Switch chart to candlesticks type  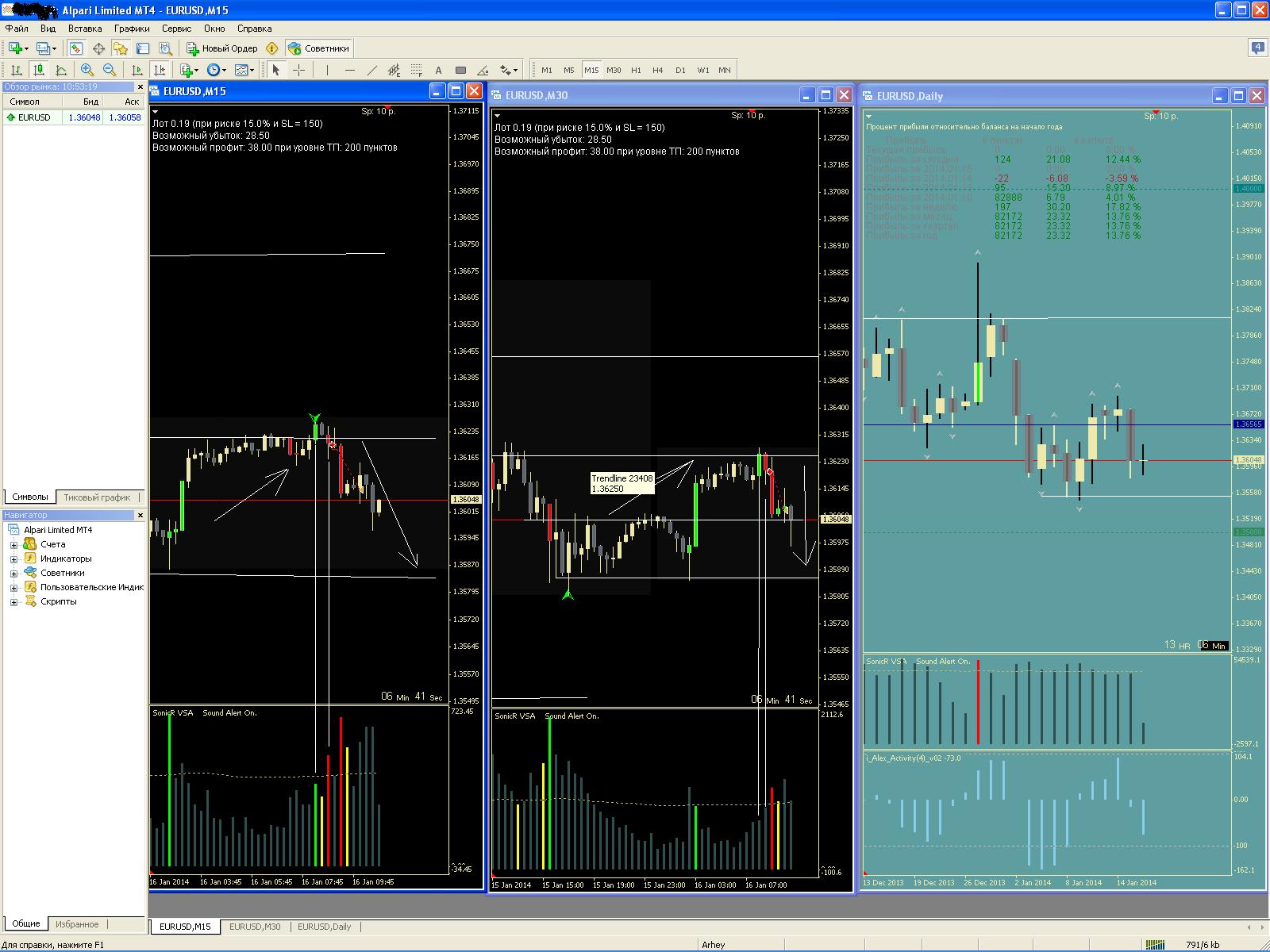(x=38, y=70)
